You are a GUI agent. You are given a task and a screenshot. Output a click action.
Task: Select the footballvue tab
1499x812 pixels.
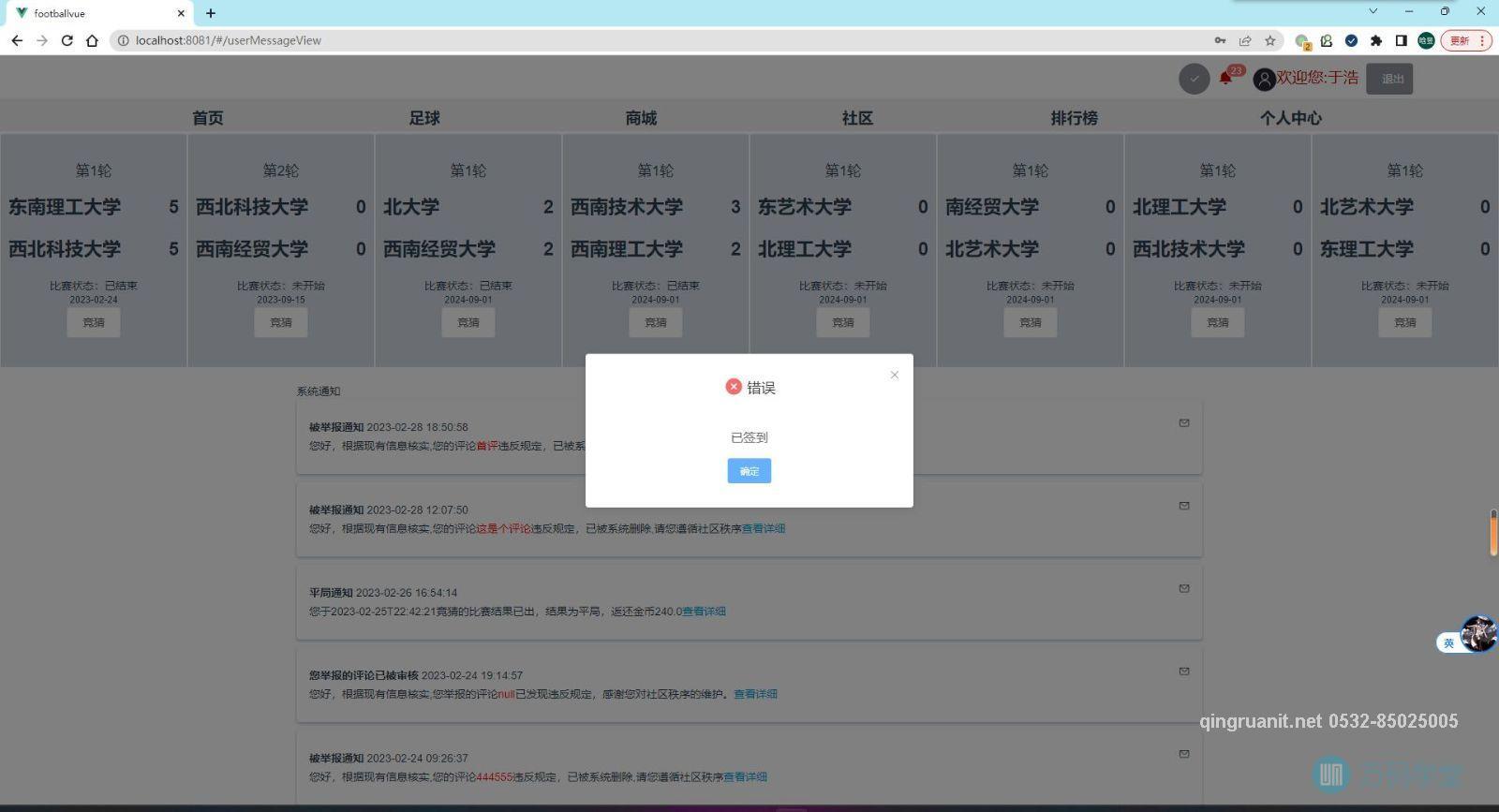pyautogui.click(x=97, y=13)
